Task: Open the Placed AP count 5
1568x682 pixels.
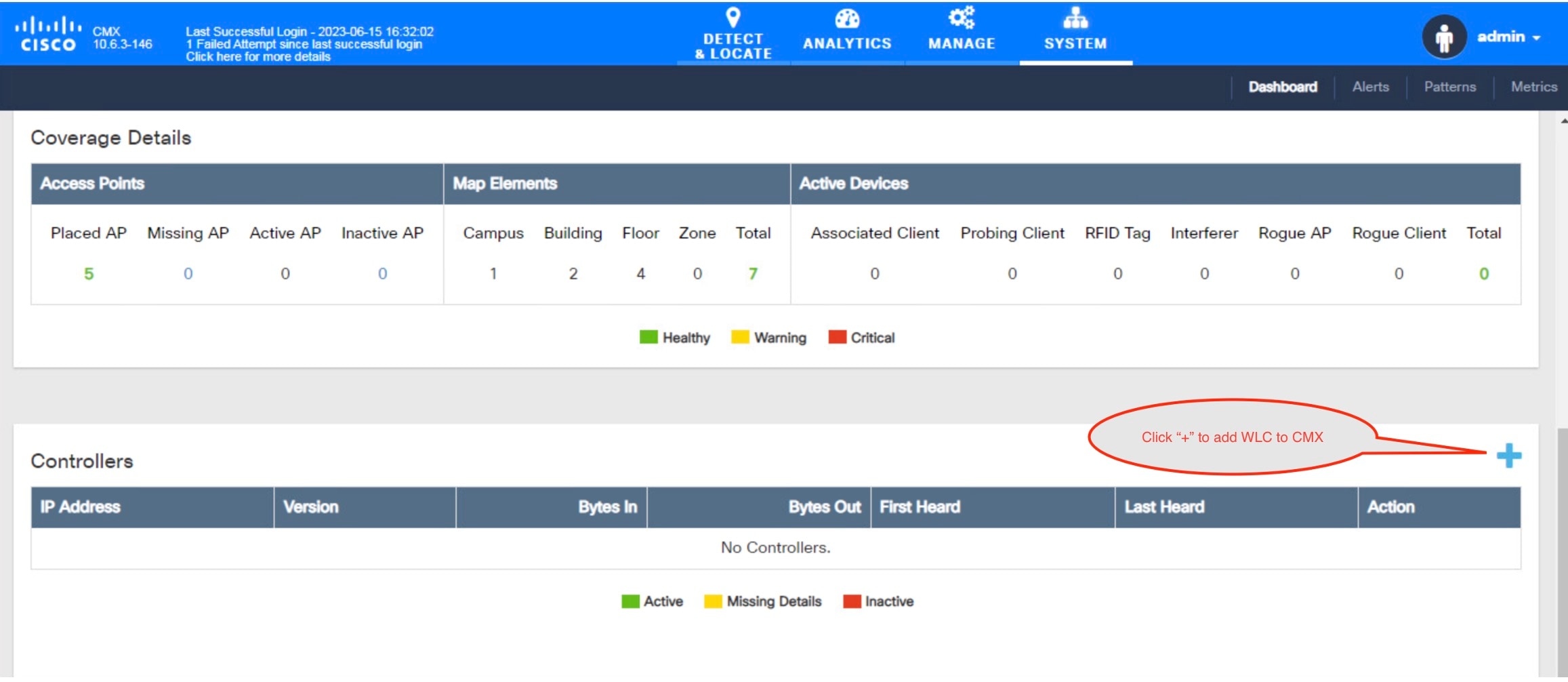Action: (89, 274)
